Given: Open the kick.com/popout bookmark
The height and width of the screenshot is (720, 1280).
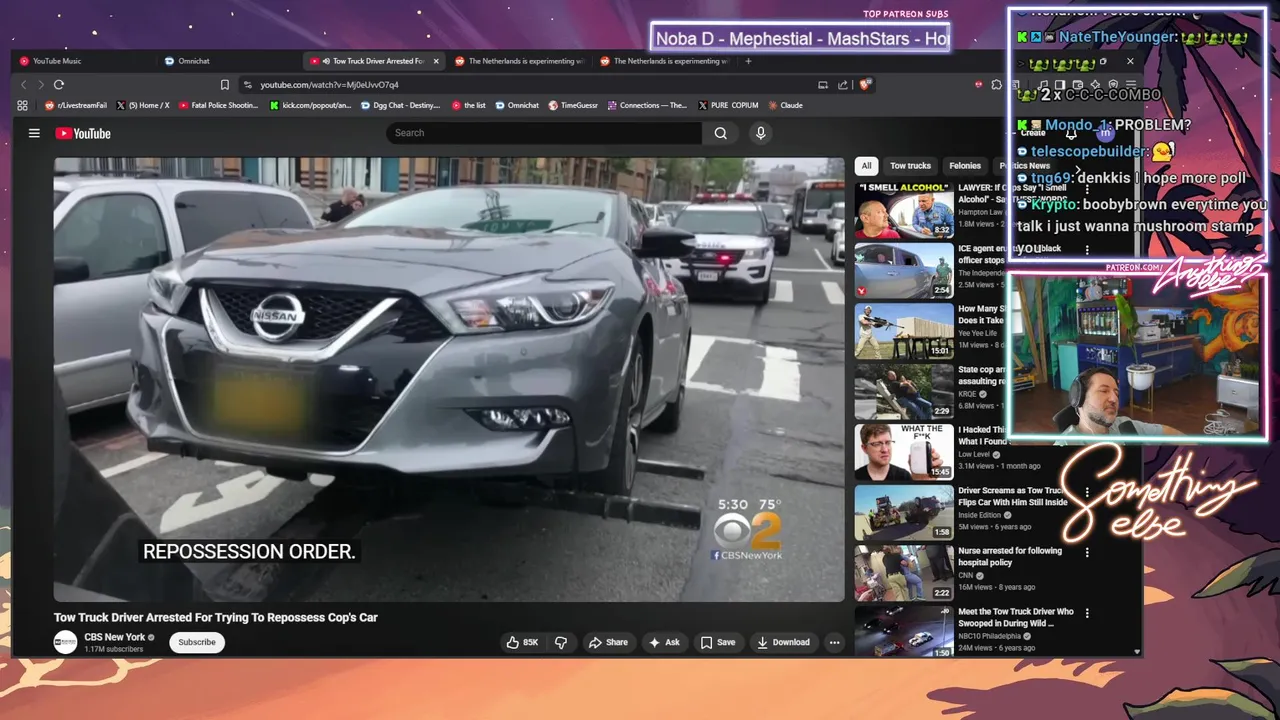Looking at the screenshot, I should [x=311, y=105].
